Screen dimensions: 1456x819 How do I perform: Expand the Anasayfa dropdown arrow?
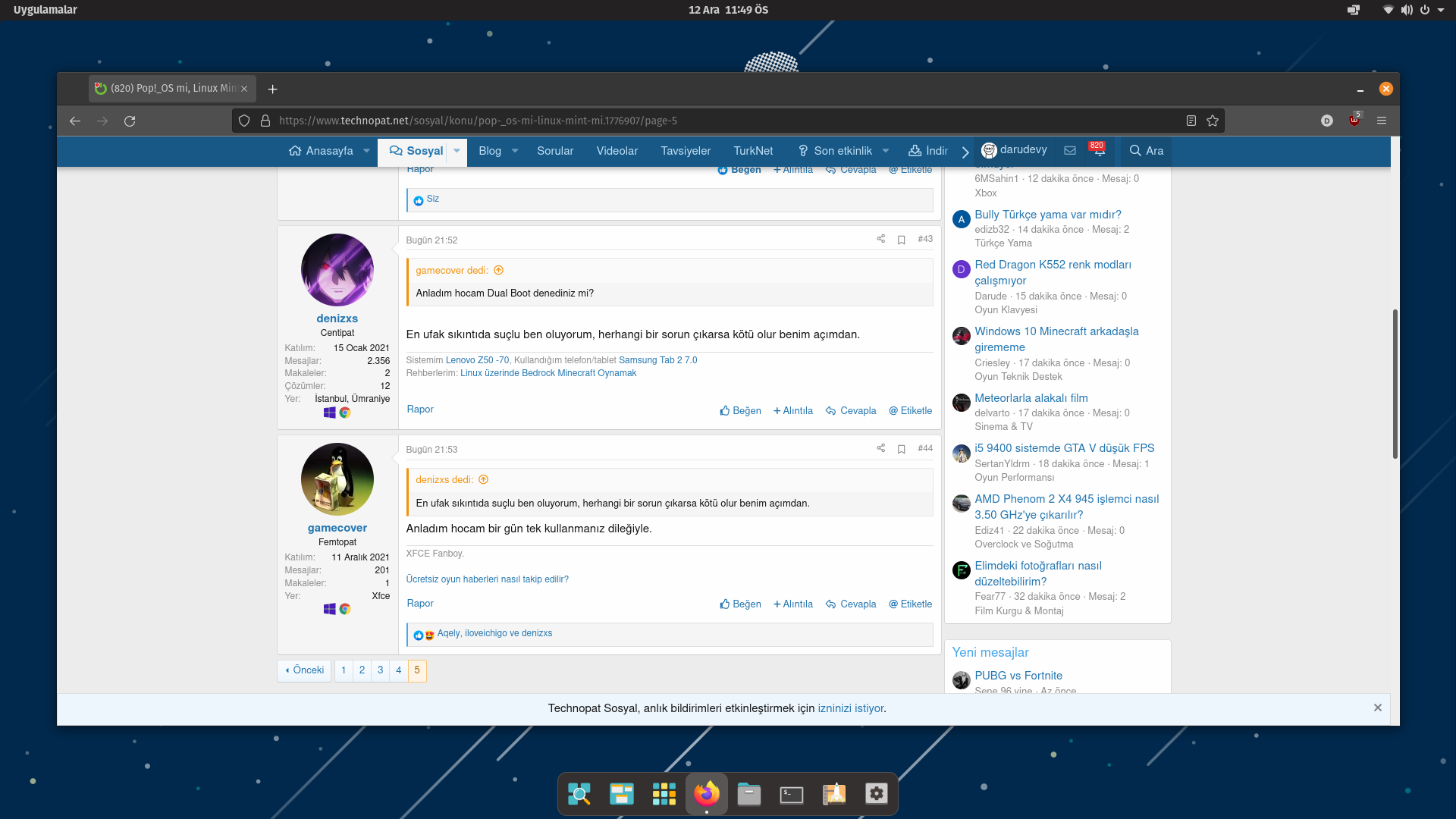tap(366, 151)
